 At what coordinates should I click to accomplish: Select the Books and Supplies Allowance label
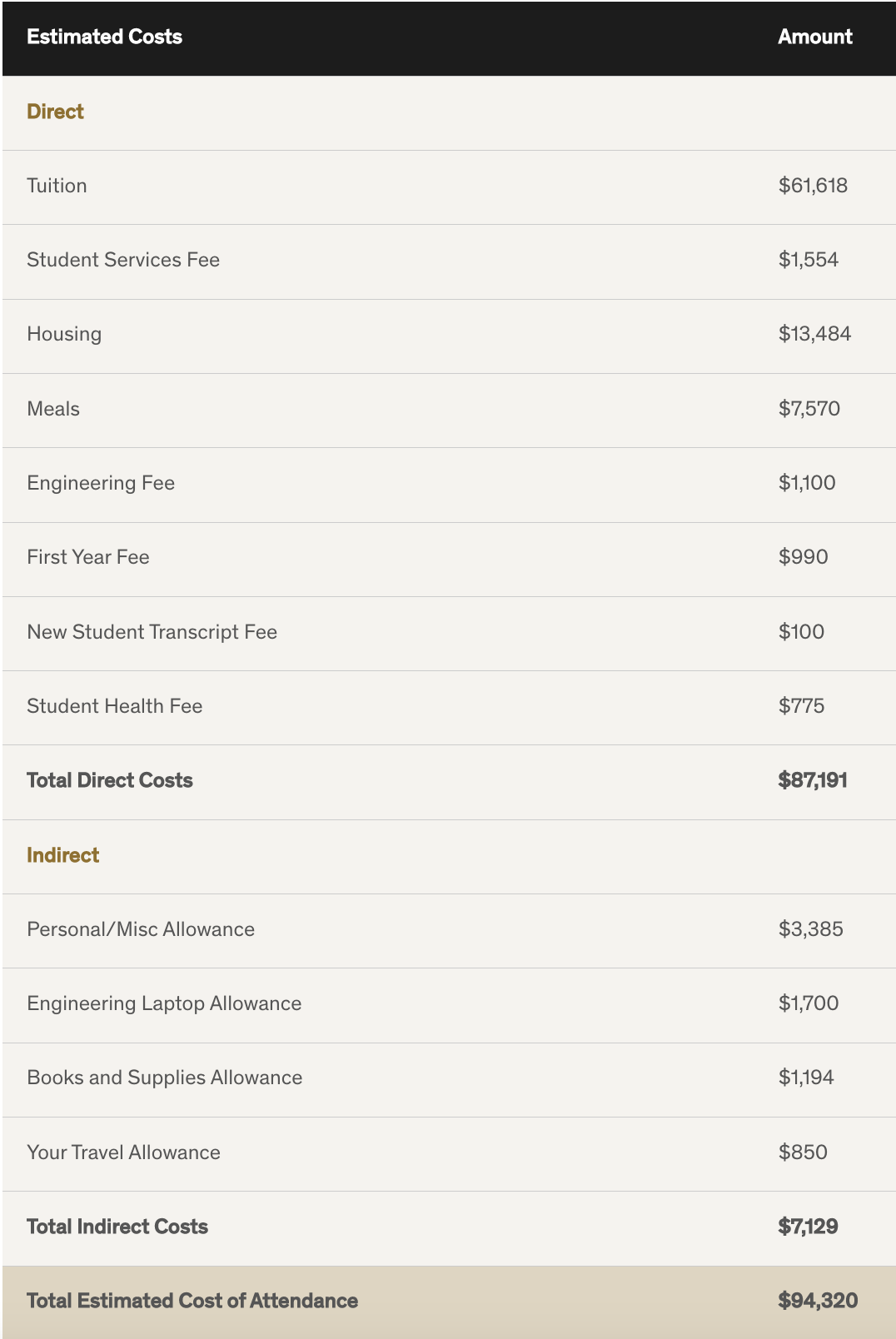(165, 1078)
